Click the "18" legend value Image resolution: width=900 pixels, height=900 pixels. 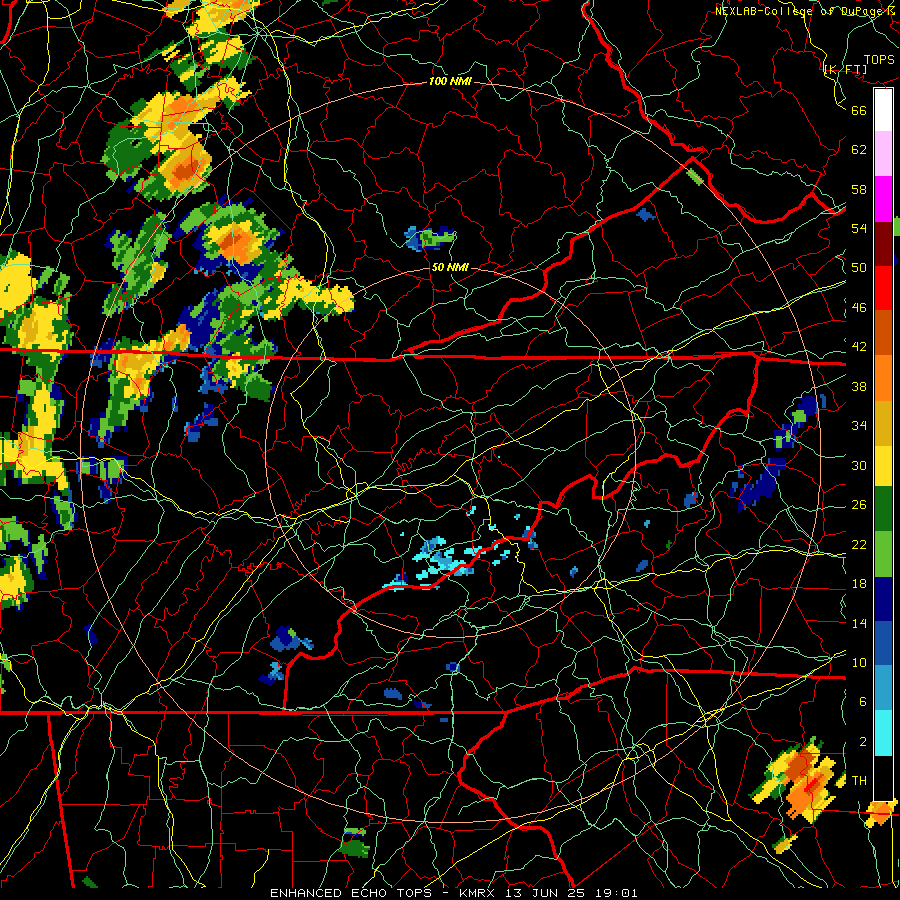coord(859,584)
